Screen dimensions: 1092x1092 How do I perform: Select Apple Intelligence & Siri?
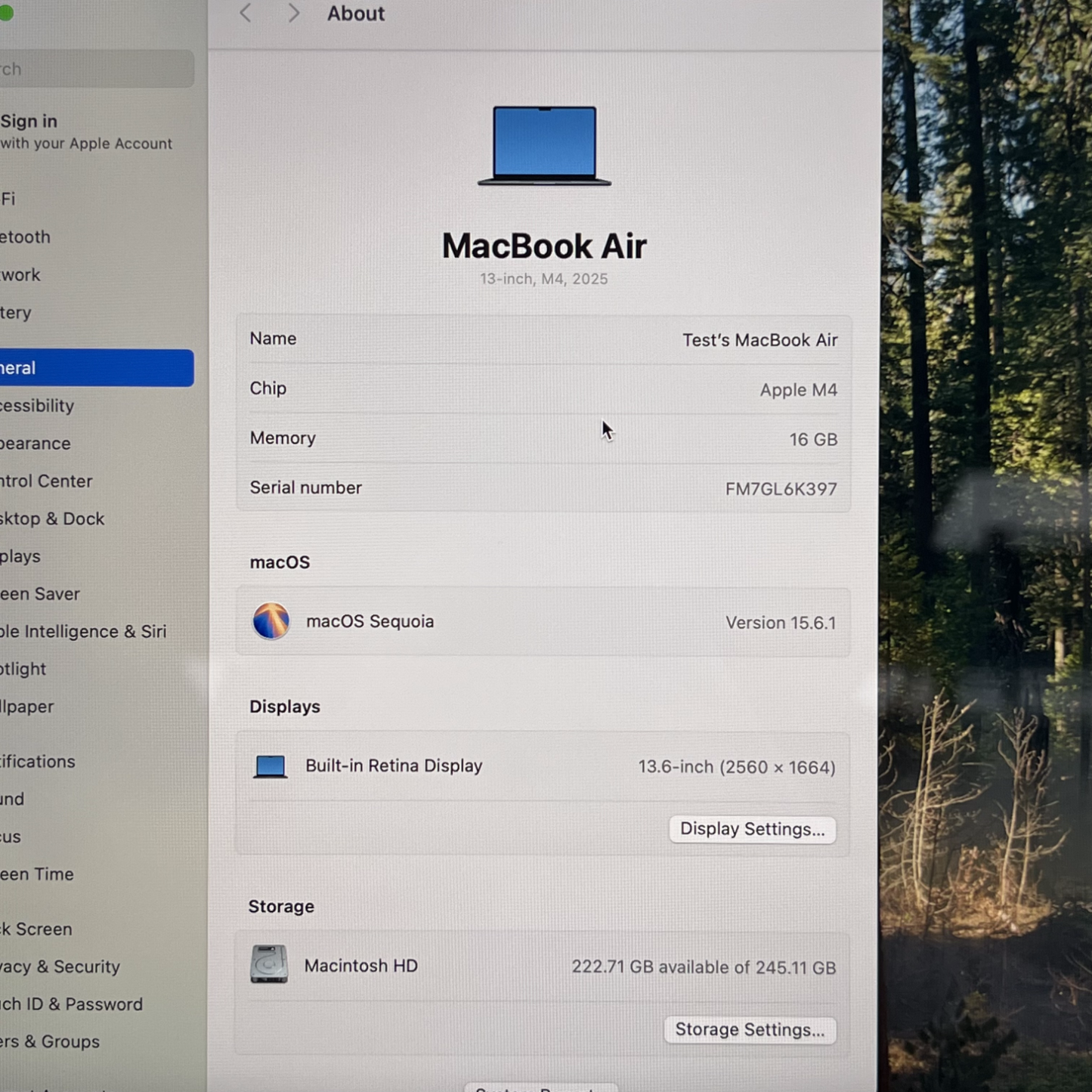point(83,632)
